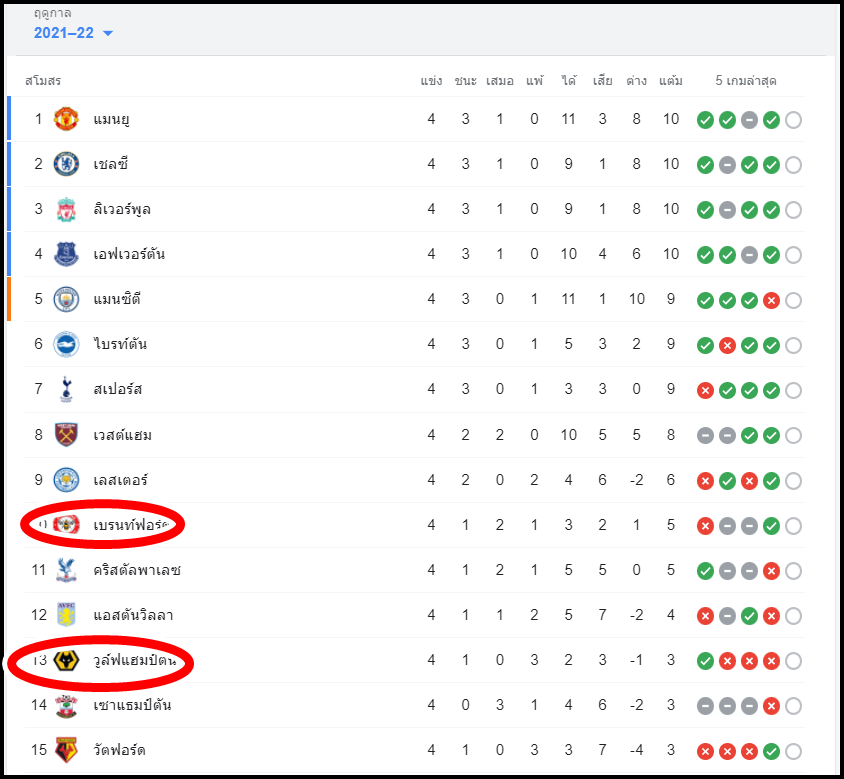Click Brighton's red loss result indicator
Image resolution: width=844 pixels, height=779 pixels.
[727, 346]
